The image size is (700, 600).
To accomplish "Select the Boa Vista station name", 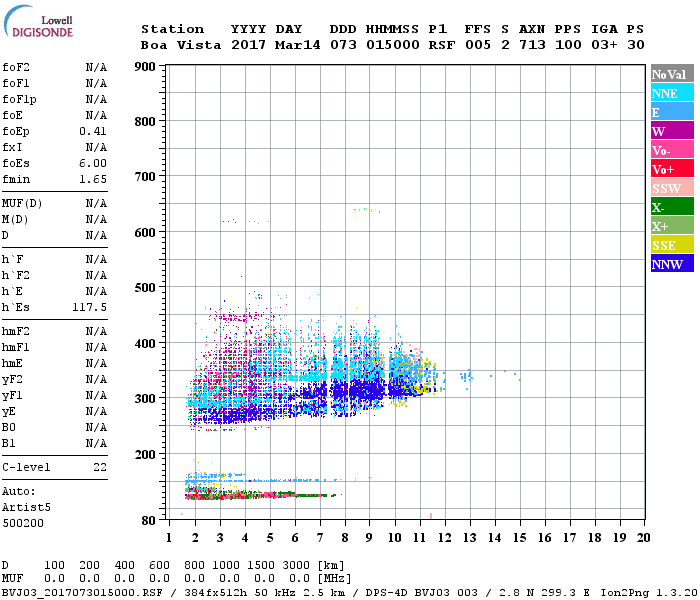I will tap(172, 45).
